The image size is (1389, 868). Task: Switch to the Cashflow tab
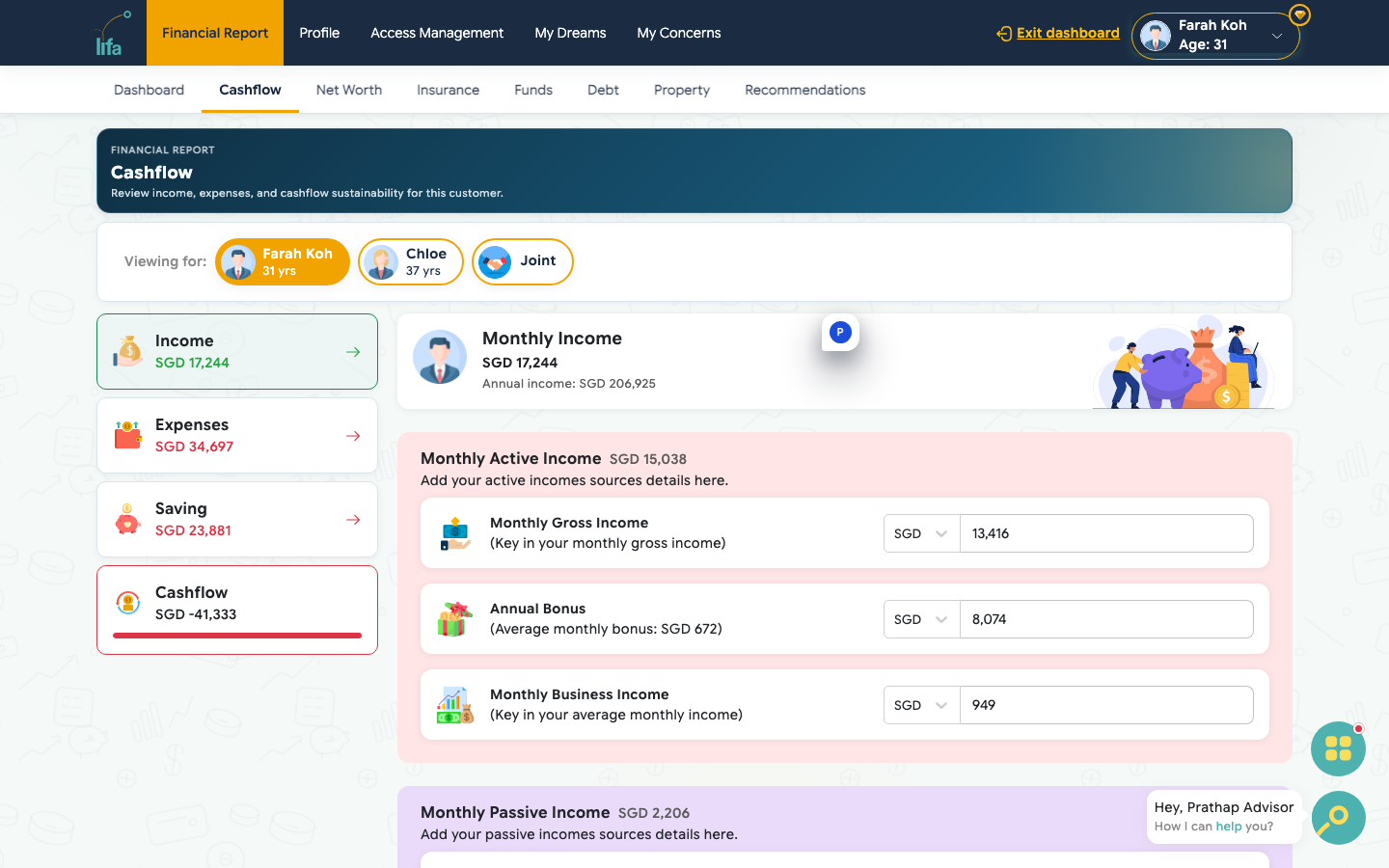[250, 90]
